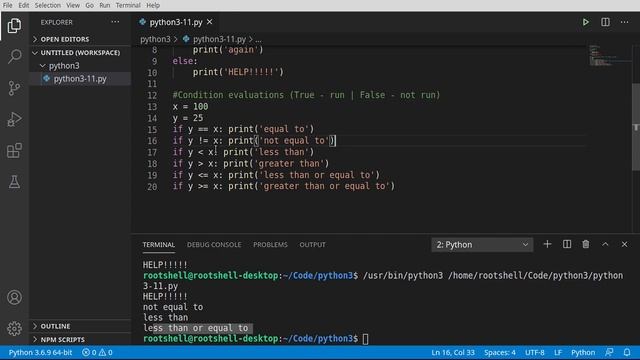Switch to the Problems tab
Screen dimensions: 640x360
270,244
